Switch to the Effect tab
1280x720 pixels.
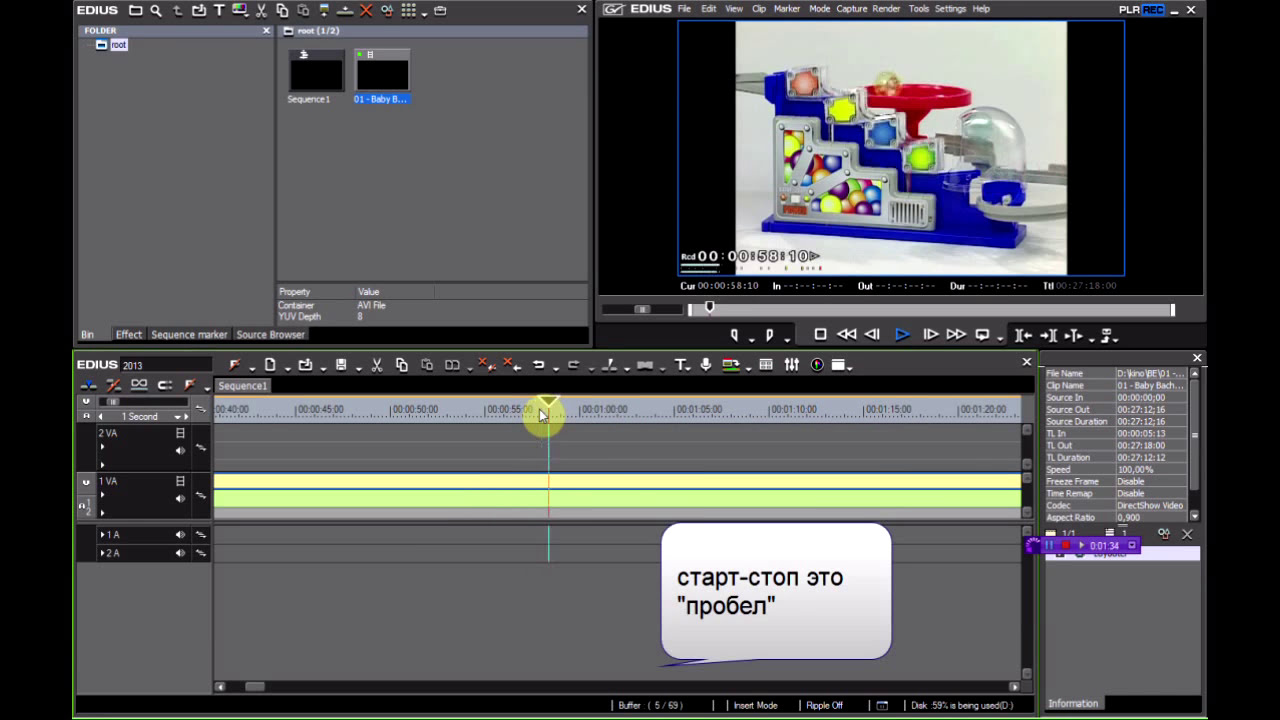(129, 335)
